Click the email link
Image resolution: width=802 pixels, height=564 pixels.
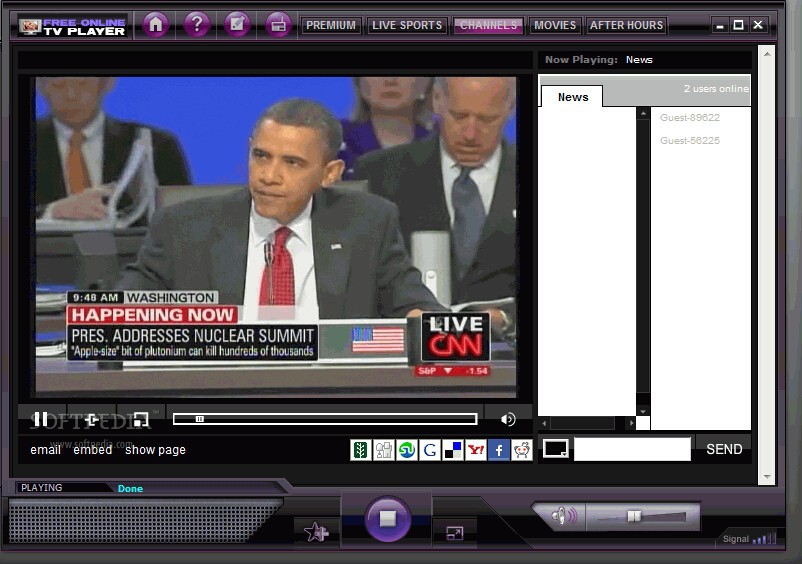46,450
